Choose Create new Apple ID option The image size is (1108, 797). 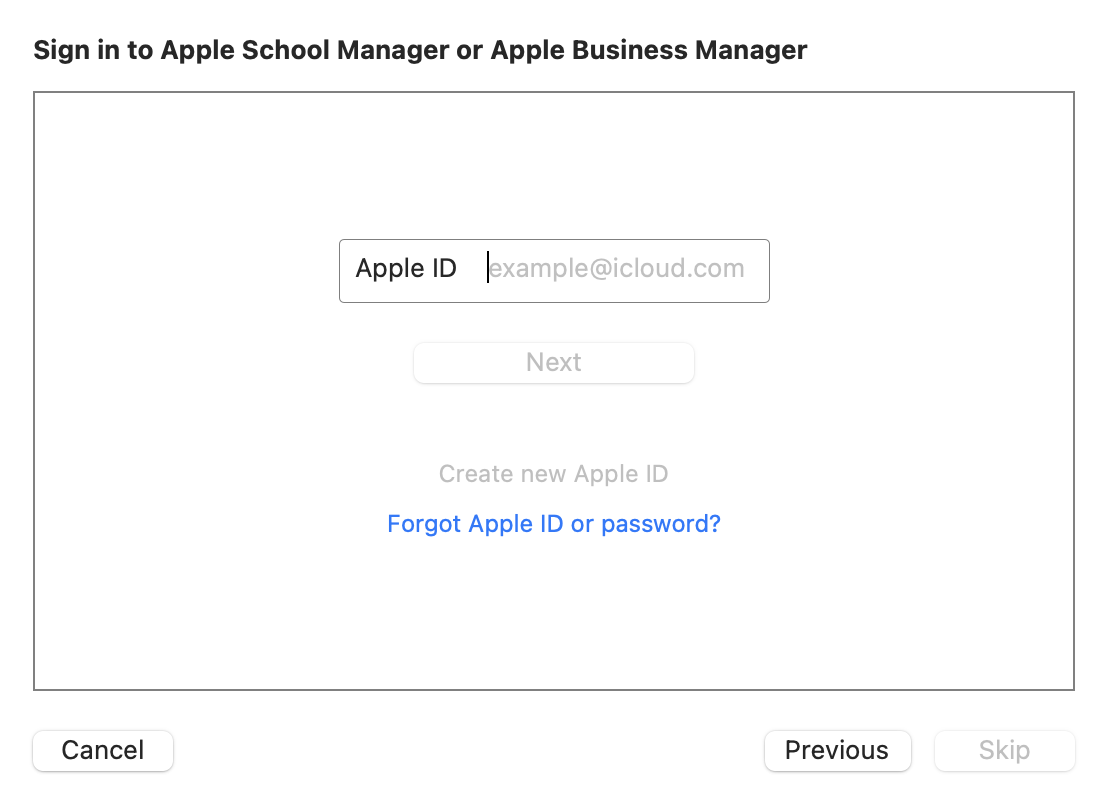(553, 474)
